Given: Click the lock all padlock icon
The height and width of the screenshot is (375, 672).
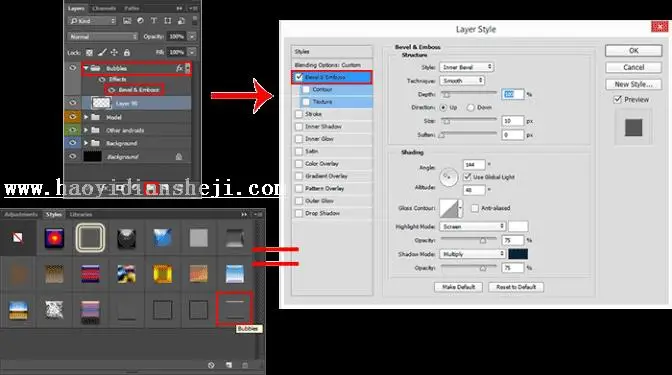Looking at the screenshot, I should pyautogui.click(x=126, y=53).
